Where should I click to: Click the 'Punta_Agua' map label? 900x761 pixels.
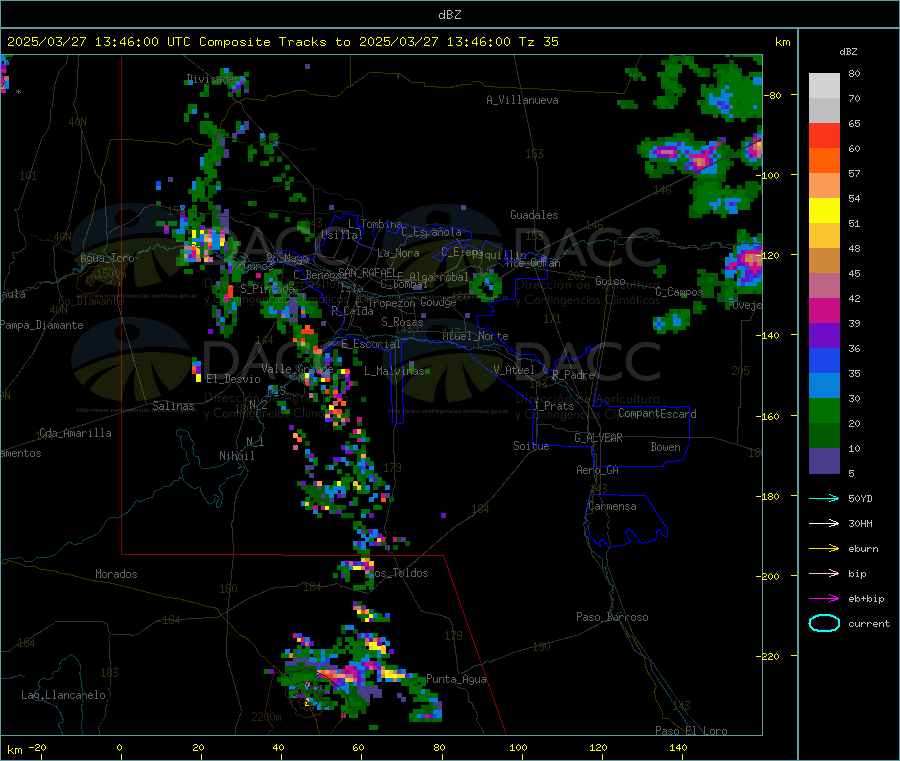click(456, 679)
